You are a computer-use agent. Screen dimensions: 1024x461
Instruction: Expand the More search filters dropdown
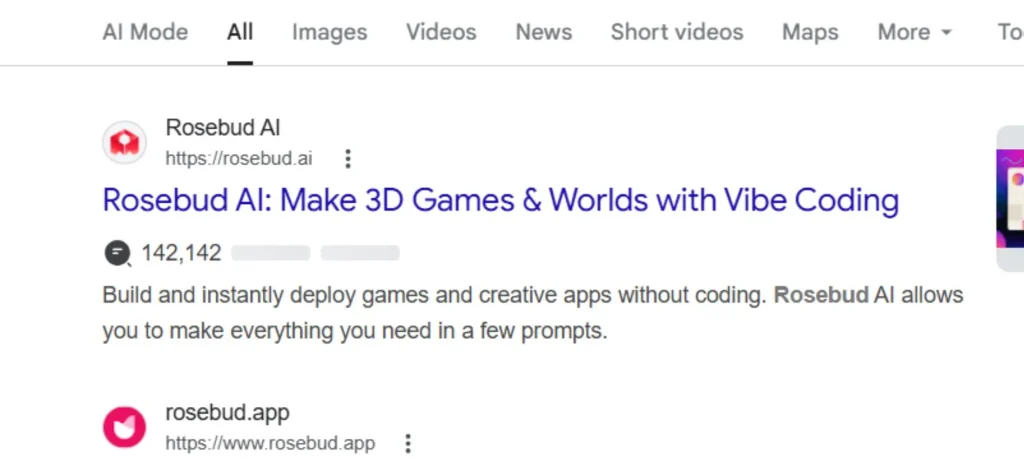914,32
